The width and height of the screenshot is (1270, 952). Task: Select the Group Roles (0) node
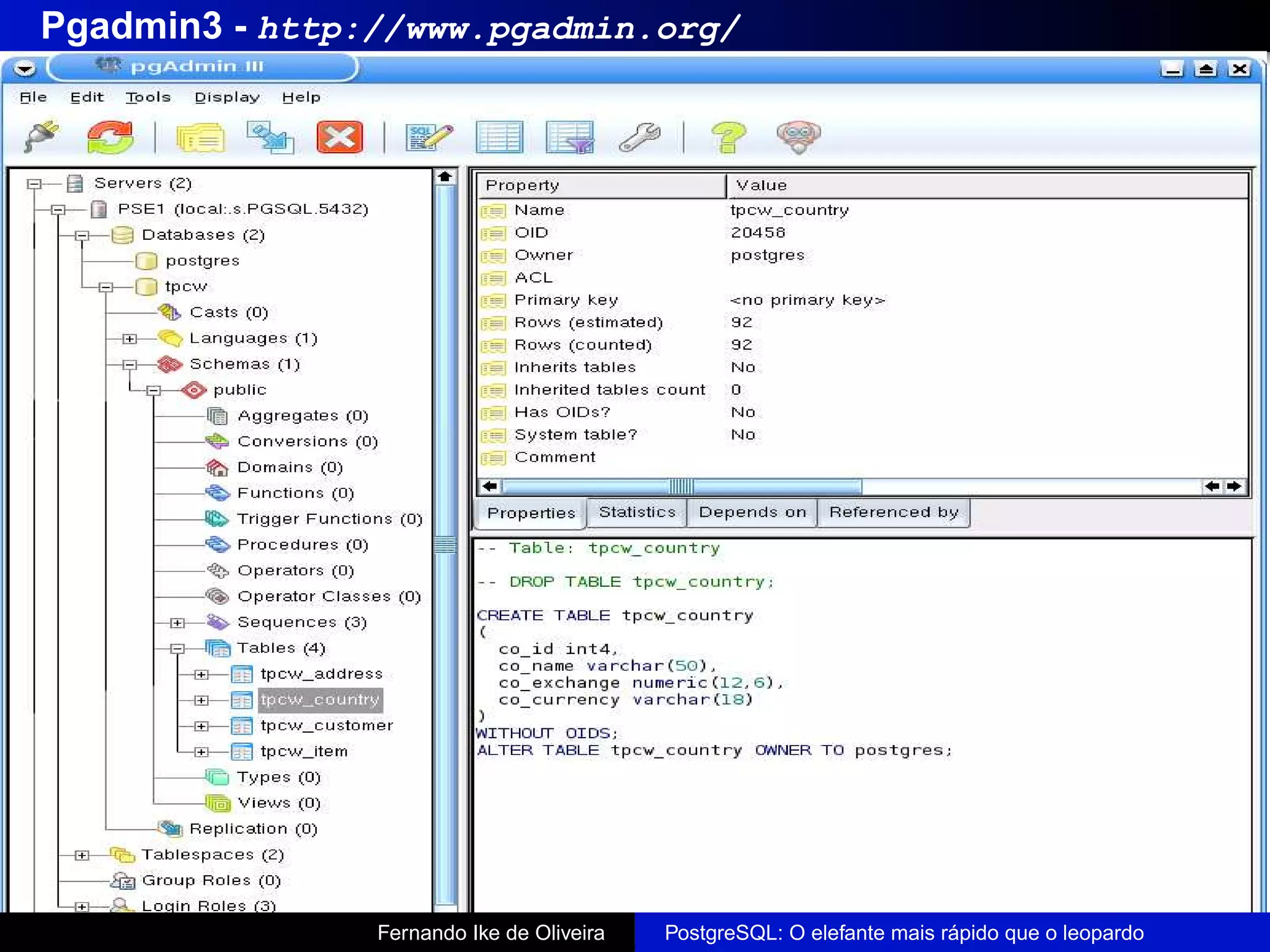click(x=211, y=881)
